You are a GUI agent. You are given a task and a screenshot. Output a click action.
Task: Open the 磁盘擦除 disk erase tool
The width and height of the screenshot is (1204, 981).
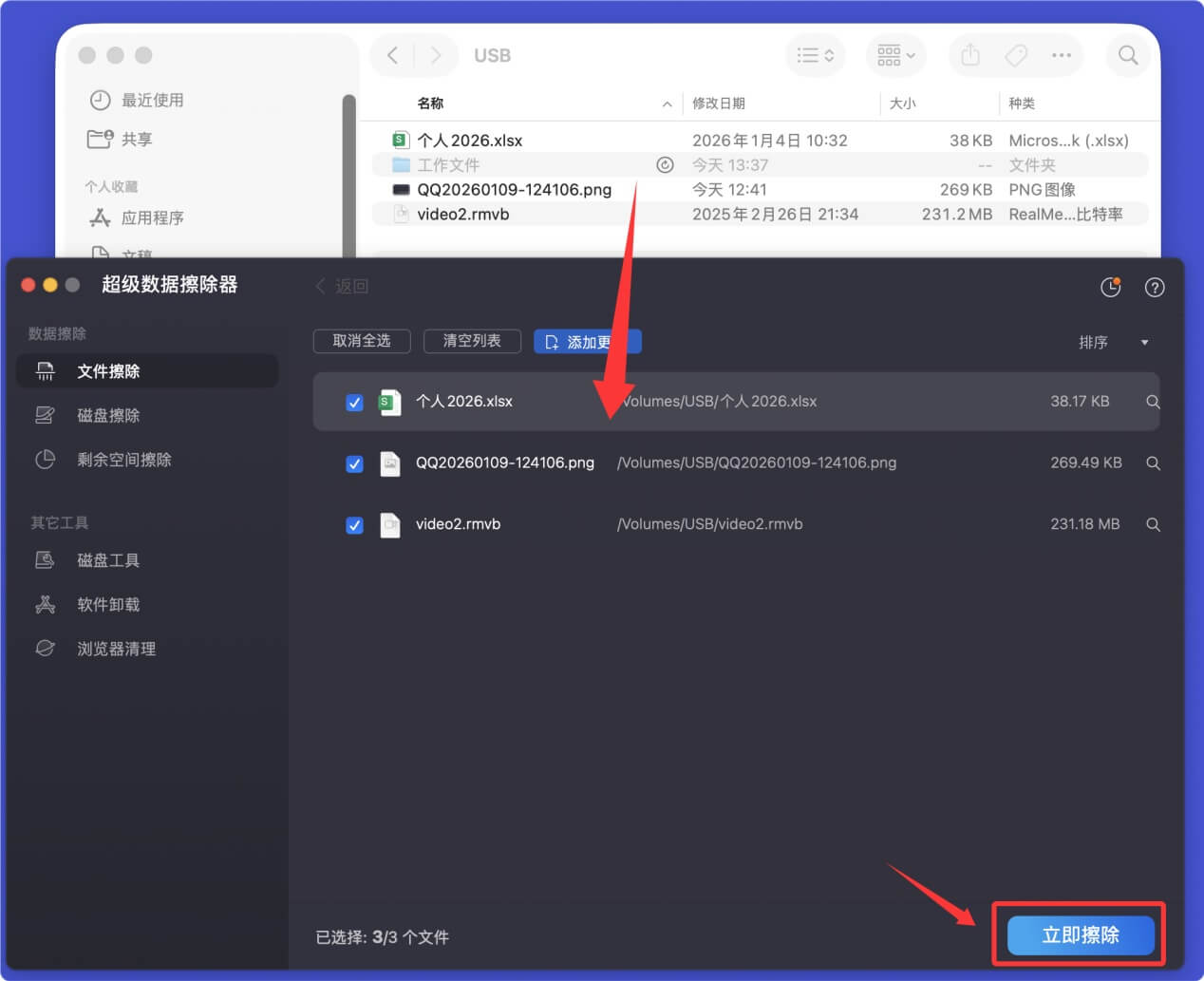pyautogui.click(x=107, y=415)
